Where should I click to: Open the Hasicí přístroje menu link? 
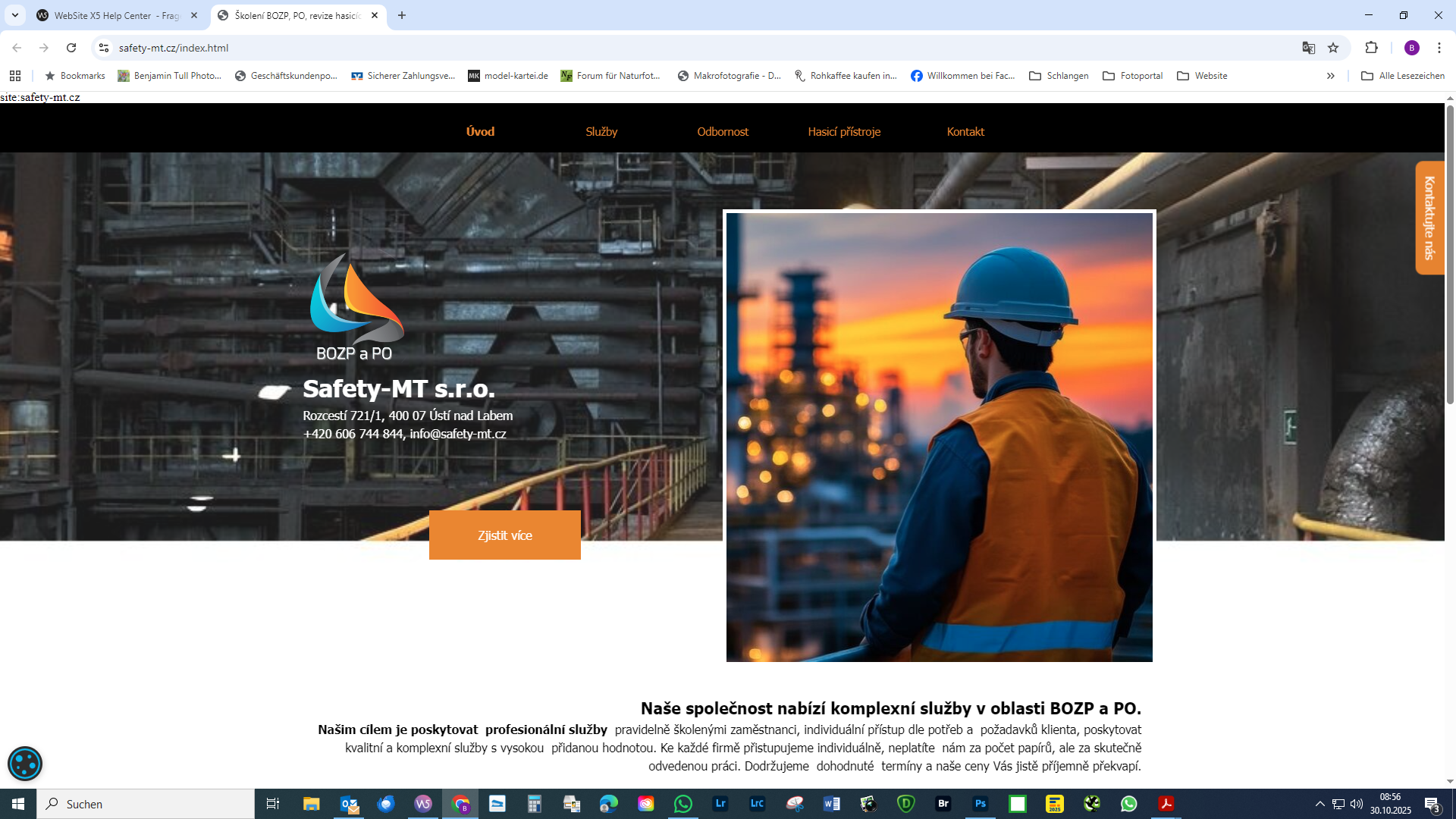(x=844, y=131)
